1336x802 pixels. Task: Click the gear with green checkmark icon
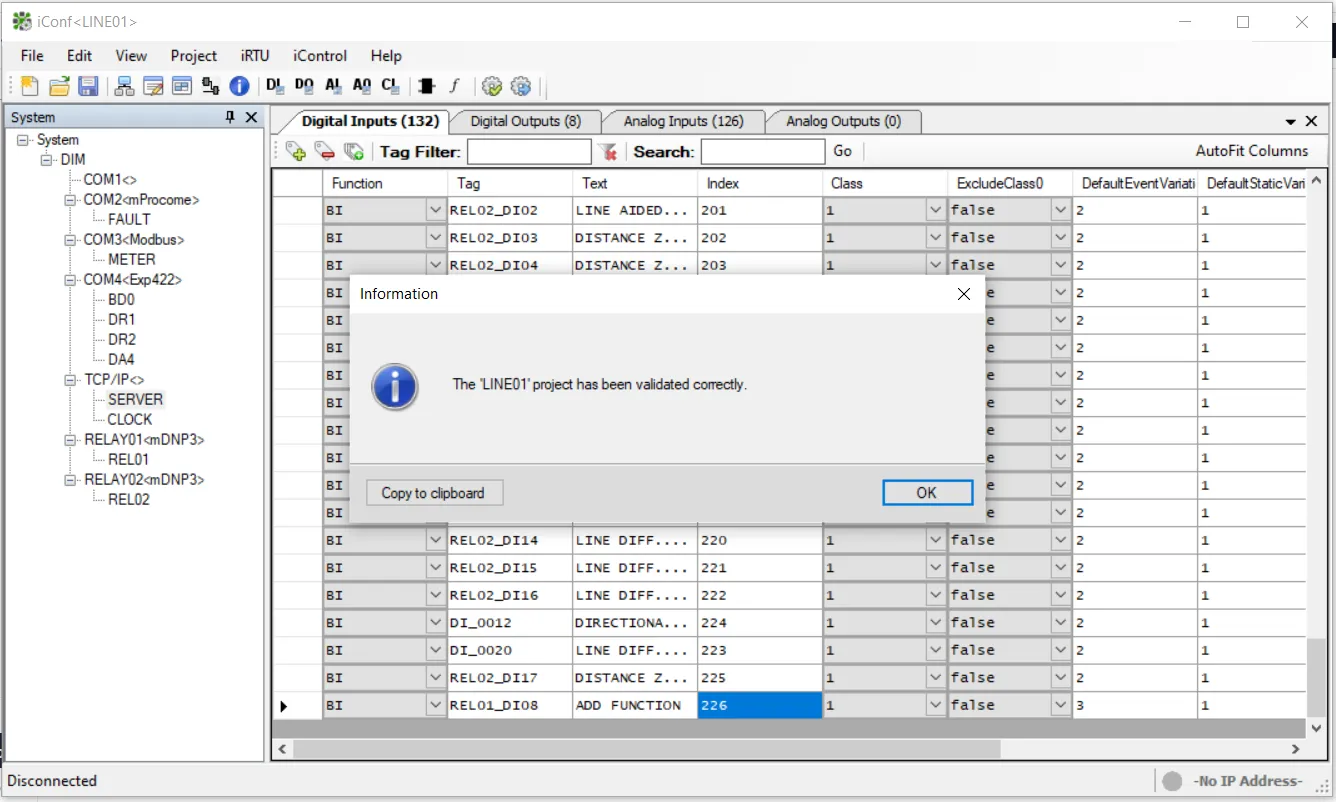coord(491,86)
